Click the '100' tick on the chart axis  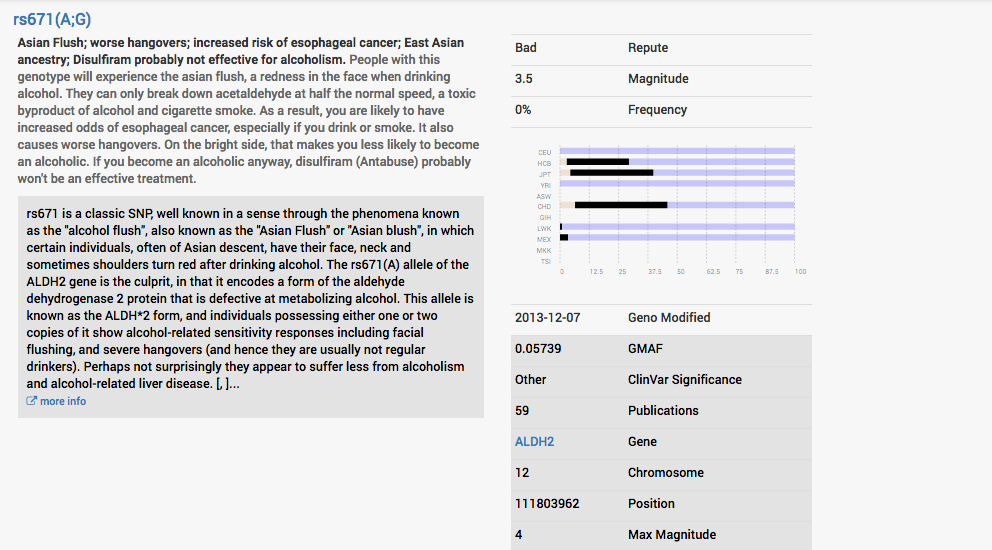pos(800,272)
